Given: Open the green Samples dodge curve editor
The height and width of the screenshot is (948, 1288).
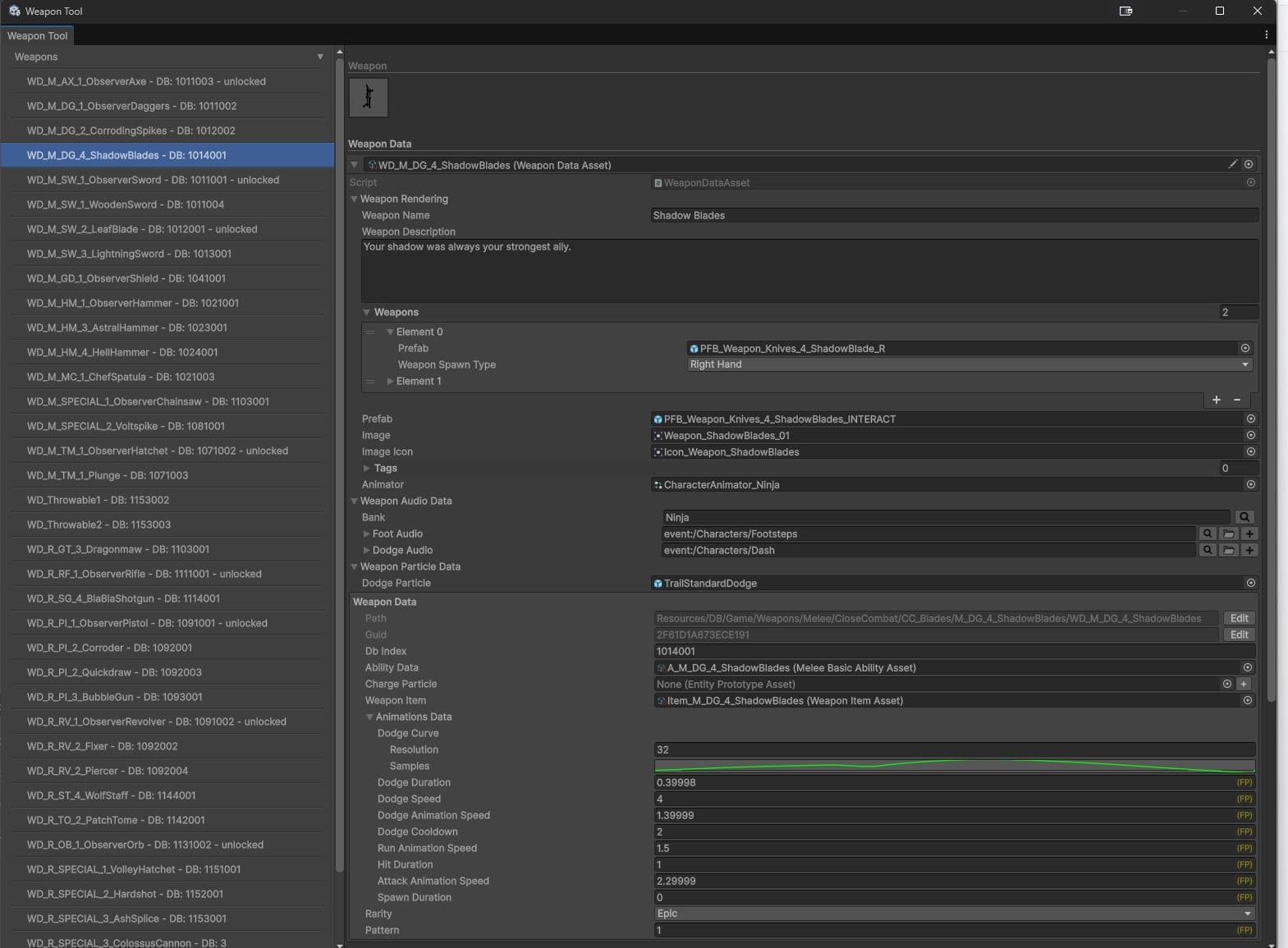Looking at the screenshot, I should coord(955,766).
